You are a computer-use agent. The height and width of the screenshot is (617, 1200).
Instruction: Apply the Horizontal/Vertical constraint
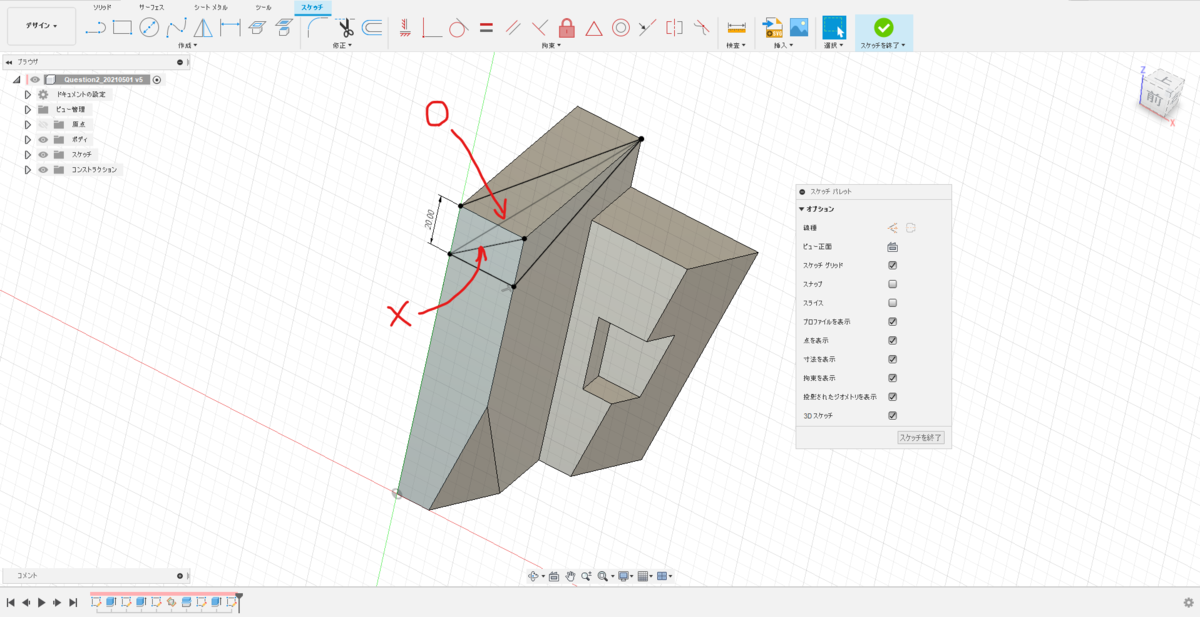405,28
